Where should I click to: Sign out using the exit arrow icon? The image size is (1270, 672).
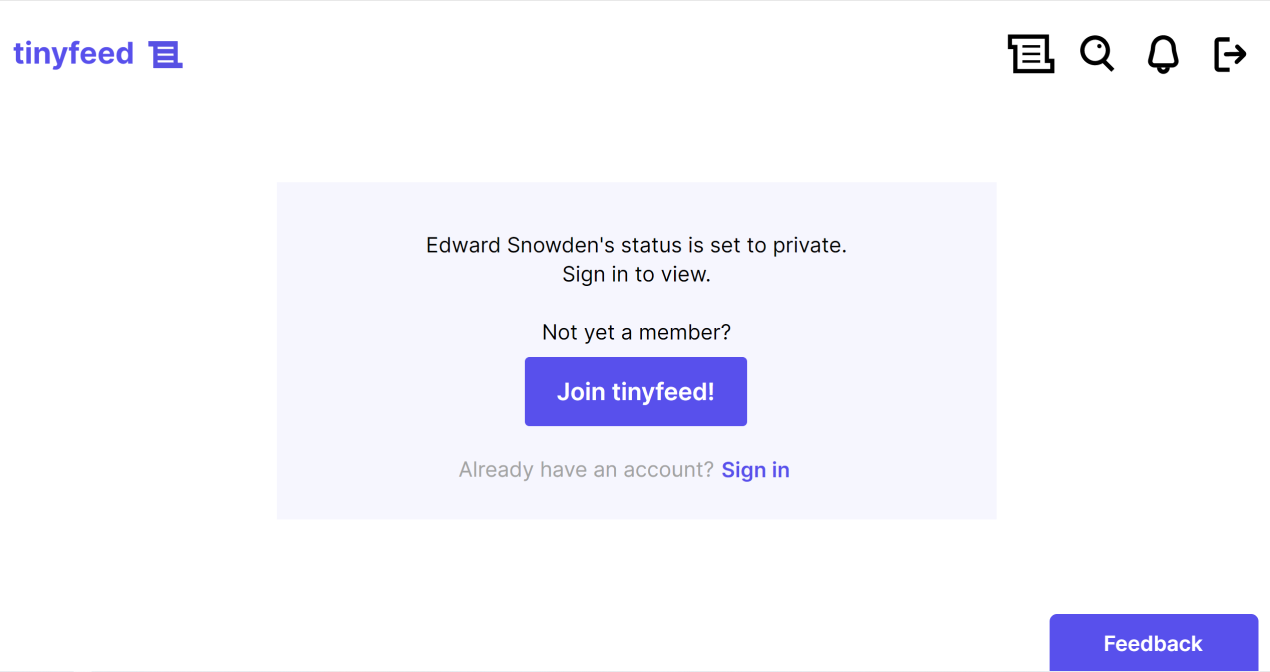[x=1229, y=54]
